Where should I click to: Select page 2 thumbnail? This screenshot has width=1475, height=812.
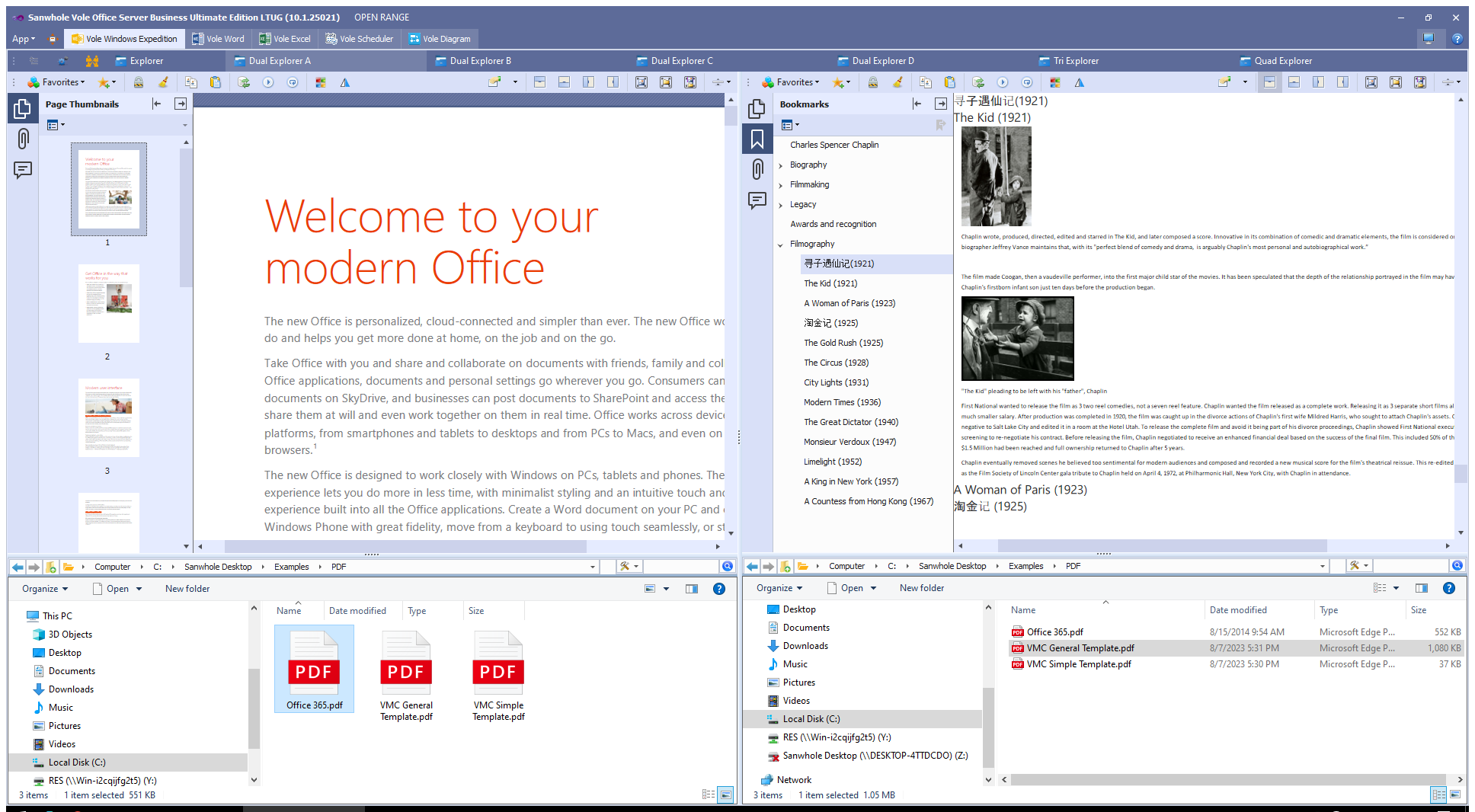point(109,303)
